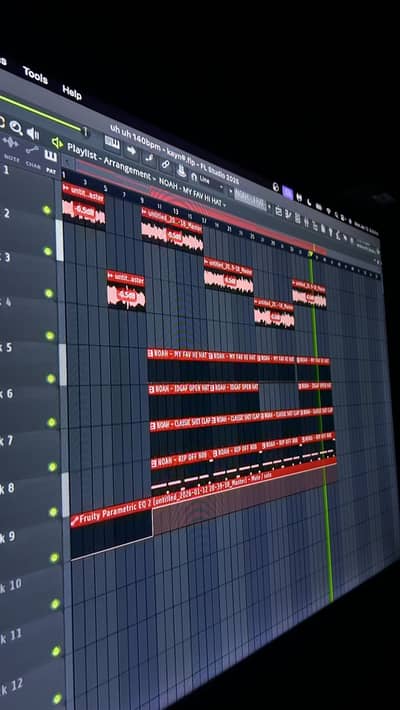Mute the IDGAF OPEN HAT track's green LED

52,422
